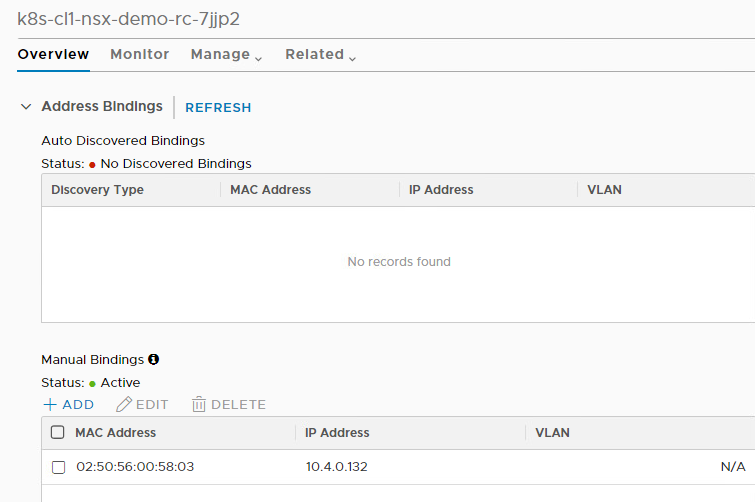Click the EDIT button label
Image resolution: width=755 pixels, height=502 pixels.
[x=152, y=405]
